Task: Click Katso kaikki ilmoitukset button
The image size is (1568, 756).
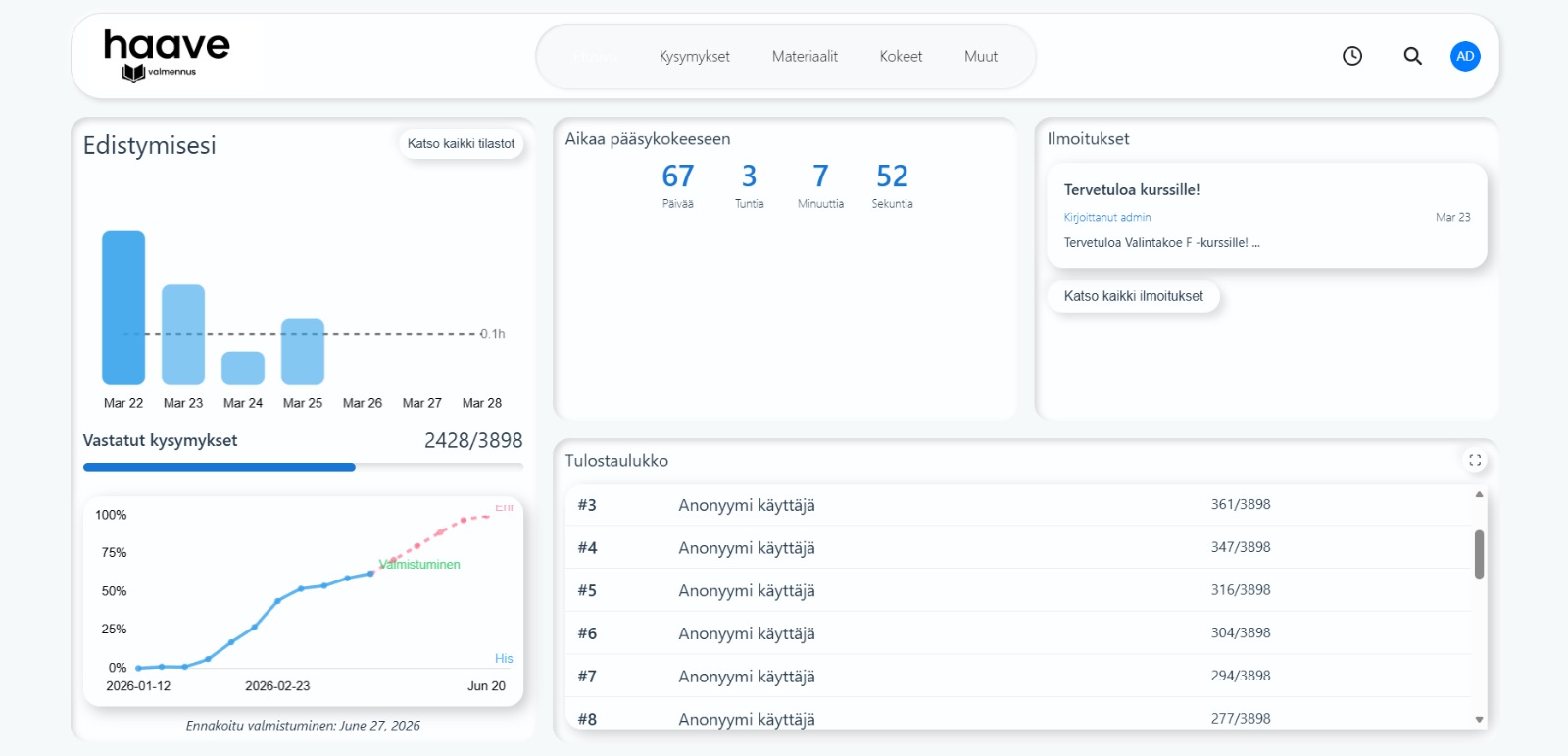Action: [x=1133, y=296]
